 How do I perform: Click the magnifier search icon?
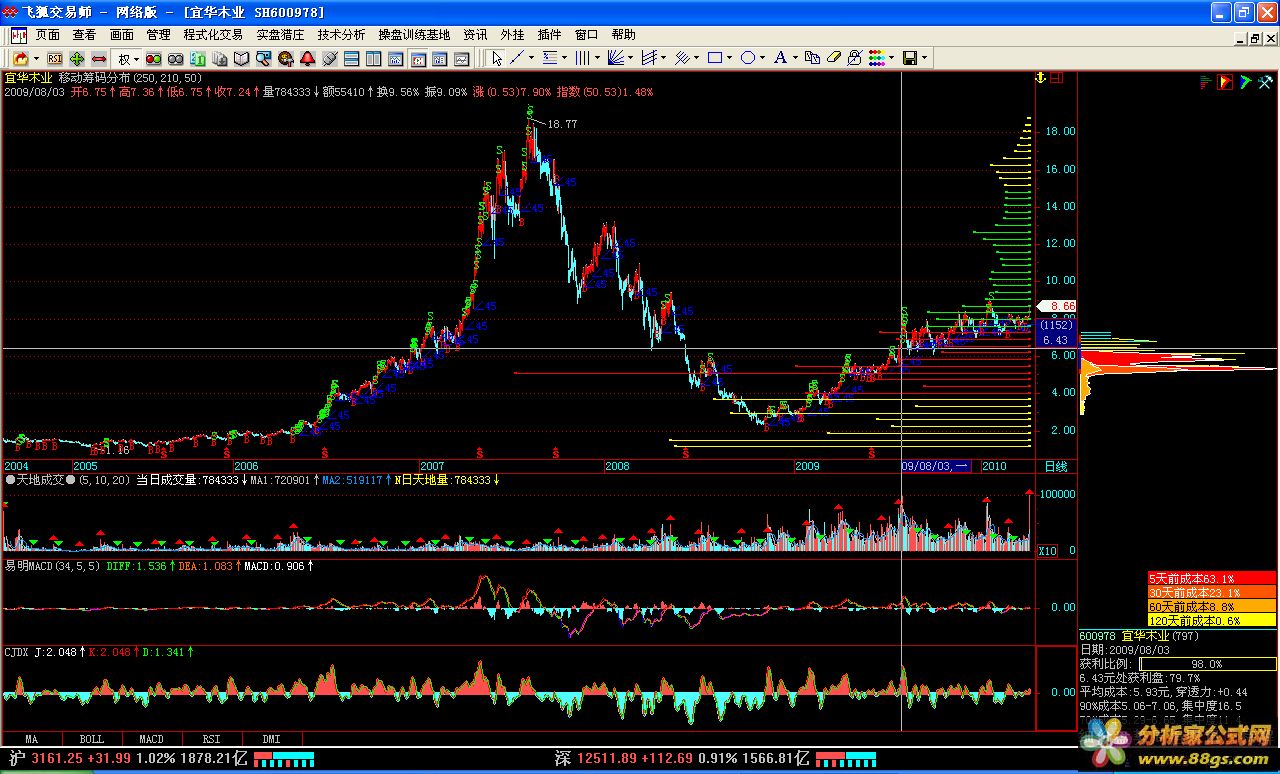(x=264, y=59)
